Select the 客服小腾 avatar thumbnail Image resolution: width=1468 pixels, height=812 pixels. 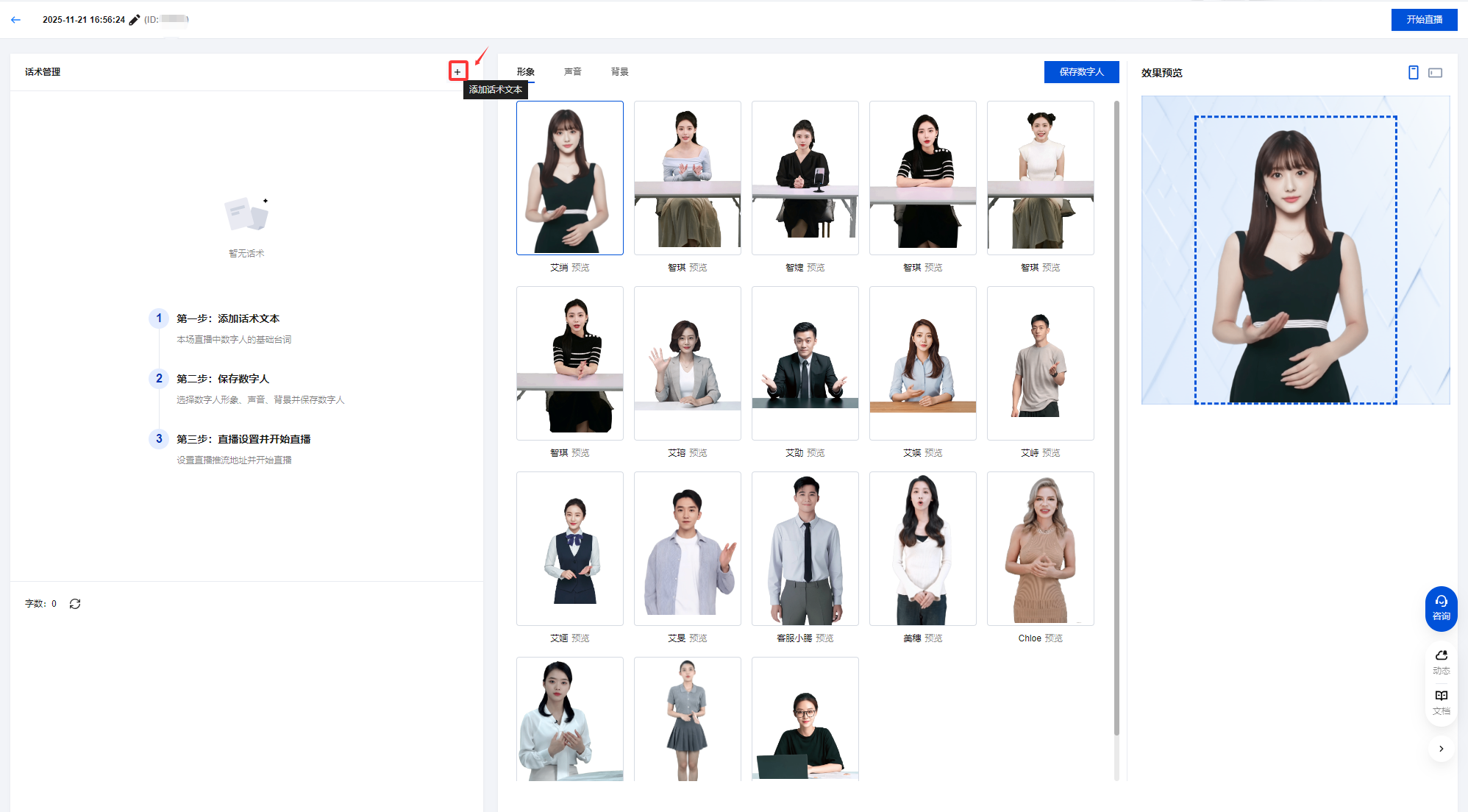[x=805, y=549]
